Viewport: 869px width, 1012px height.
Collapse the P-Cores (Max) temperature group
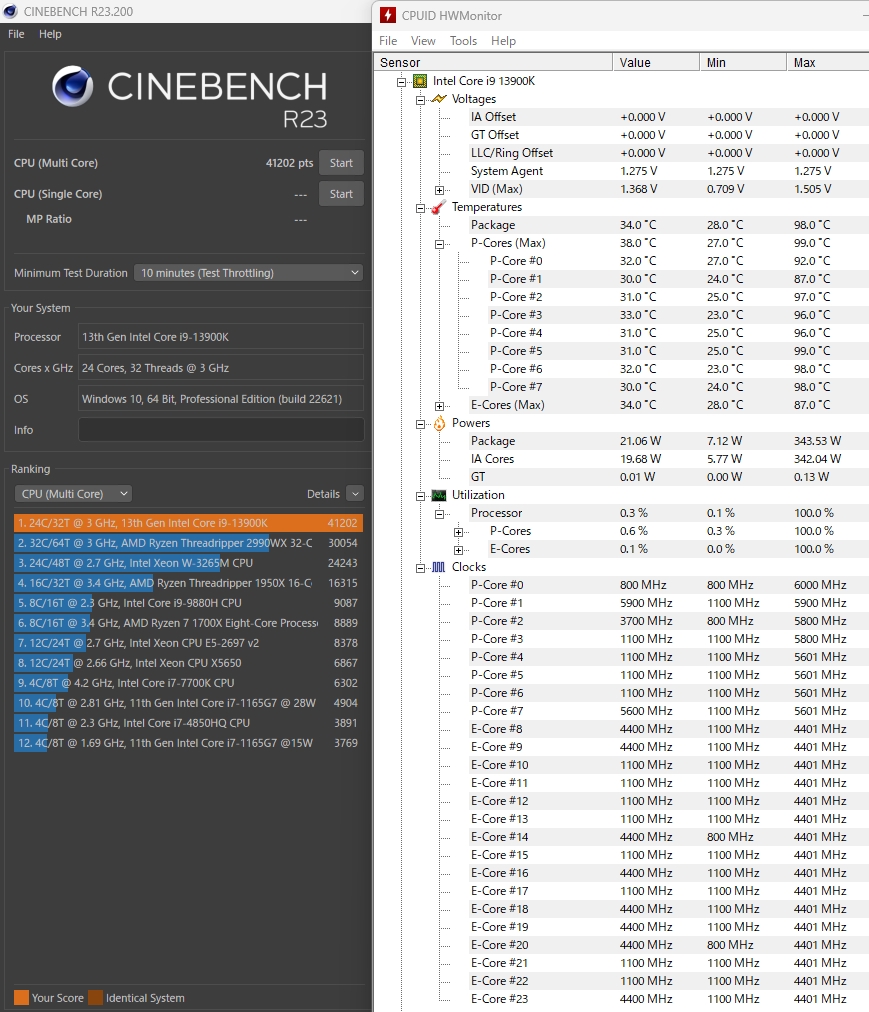tap(439, 244)
